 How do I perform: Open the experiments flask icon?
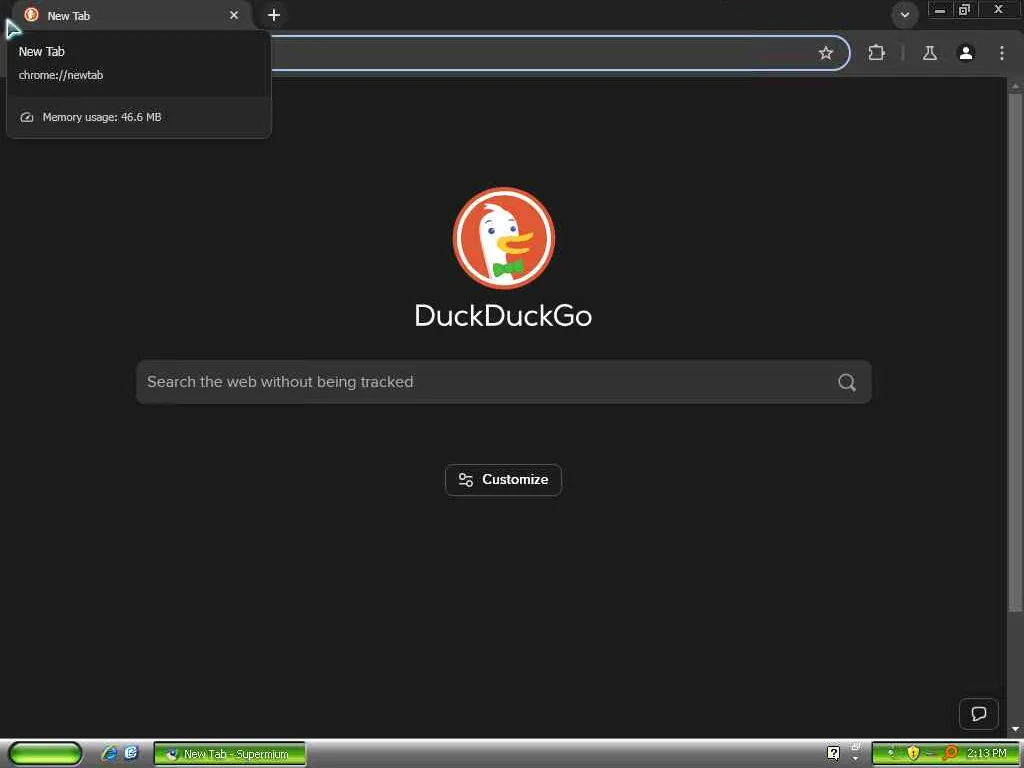(x=929, y=53)
